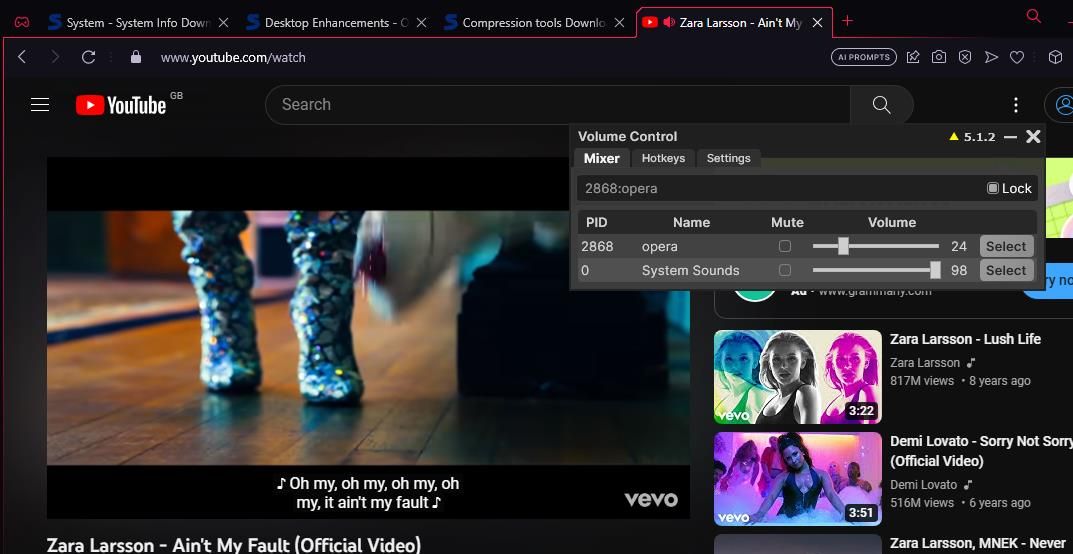Viewport: 1073px width, 554px height.
Task: Open the Settings tab in Volume Control
Action: [x=728, y=158]
